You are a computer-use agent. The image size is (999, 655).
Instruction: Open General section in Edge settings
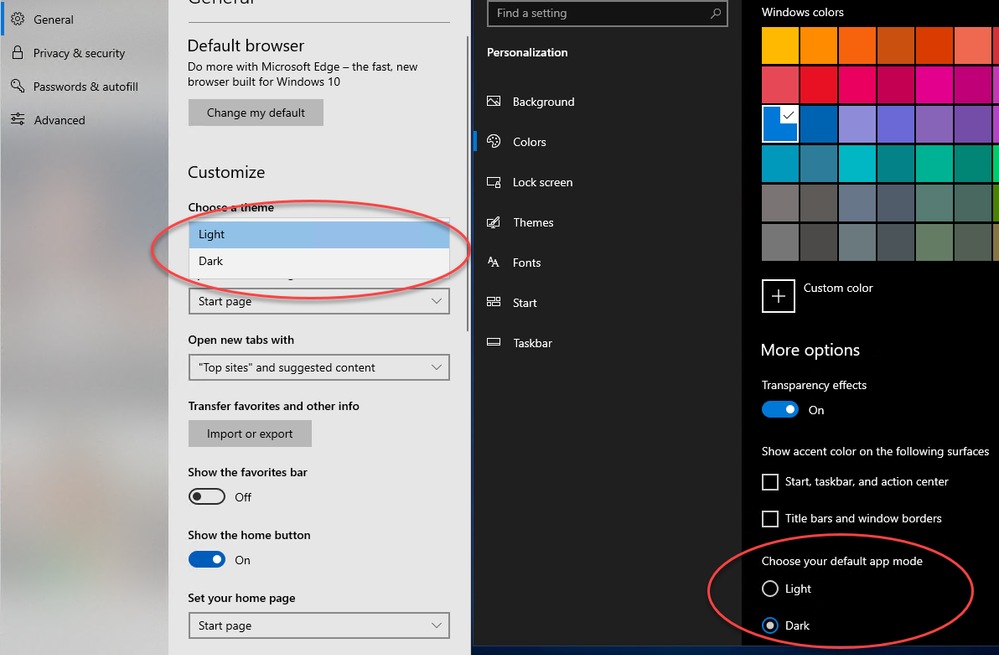(x=84, y=20)
